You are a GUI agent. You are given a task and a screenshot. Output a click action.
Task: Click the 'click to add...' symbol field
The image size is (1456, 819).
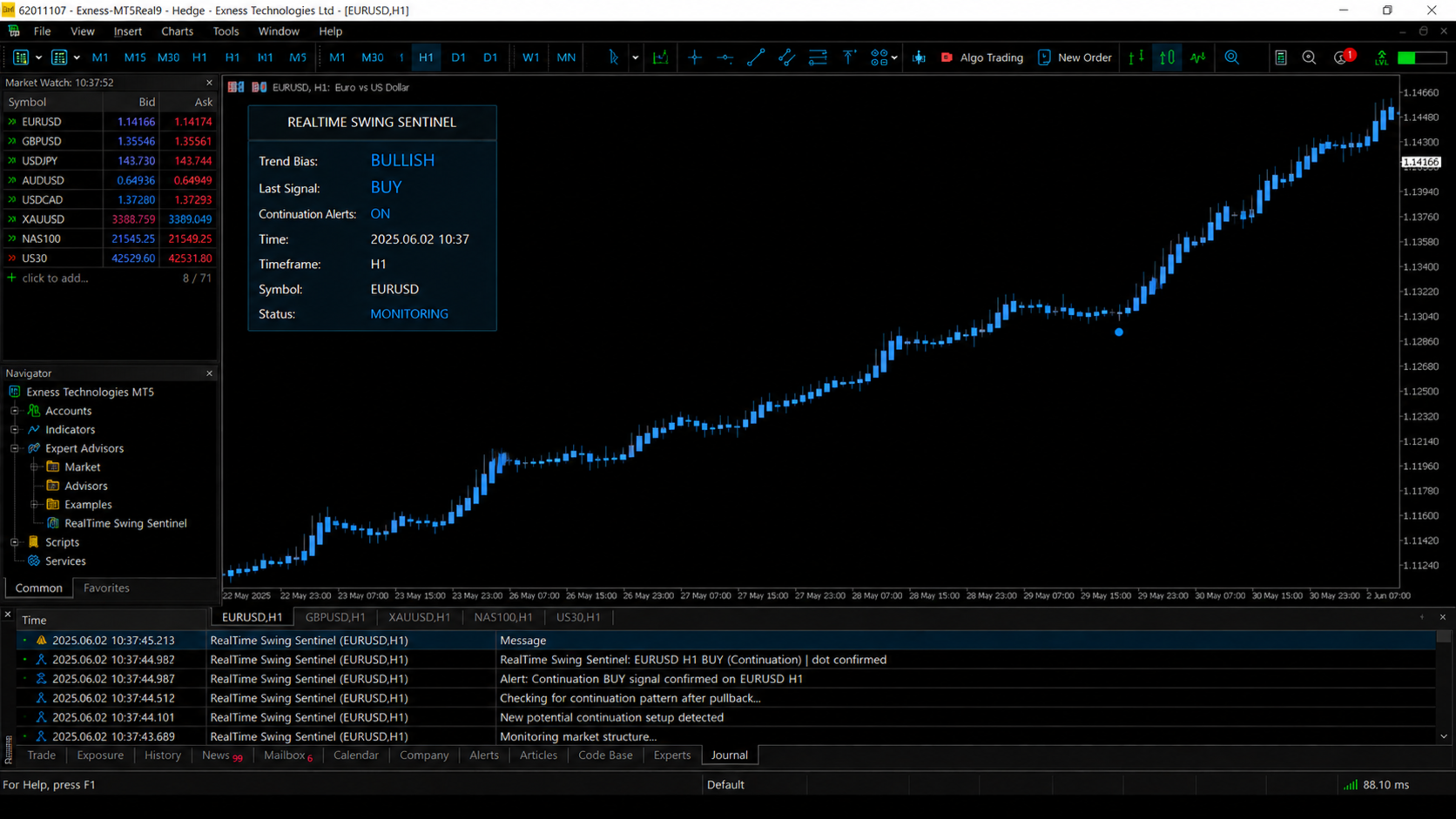55,279
